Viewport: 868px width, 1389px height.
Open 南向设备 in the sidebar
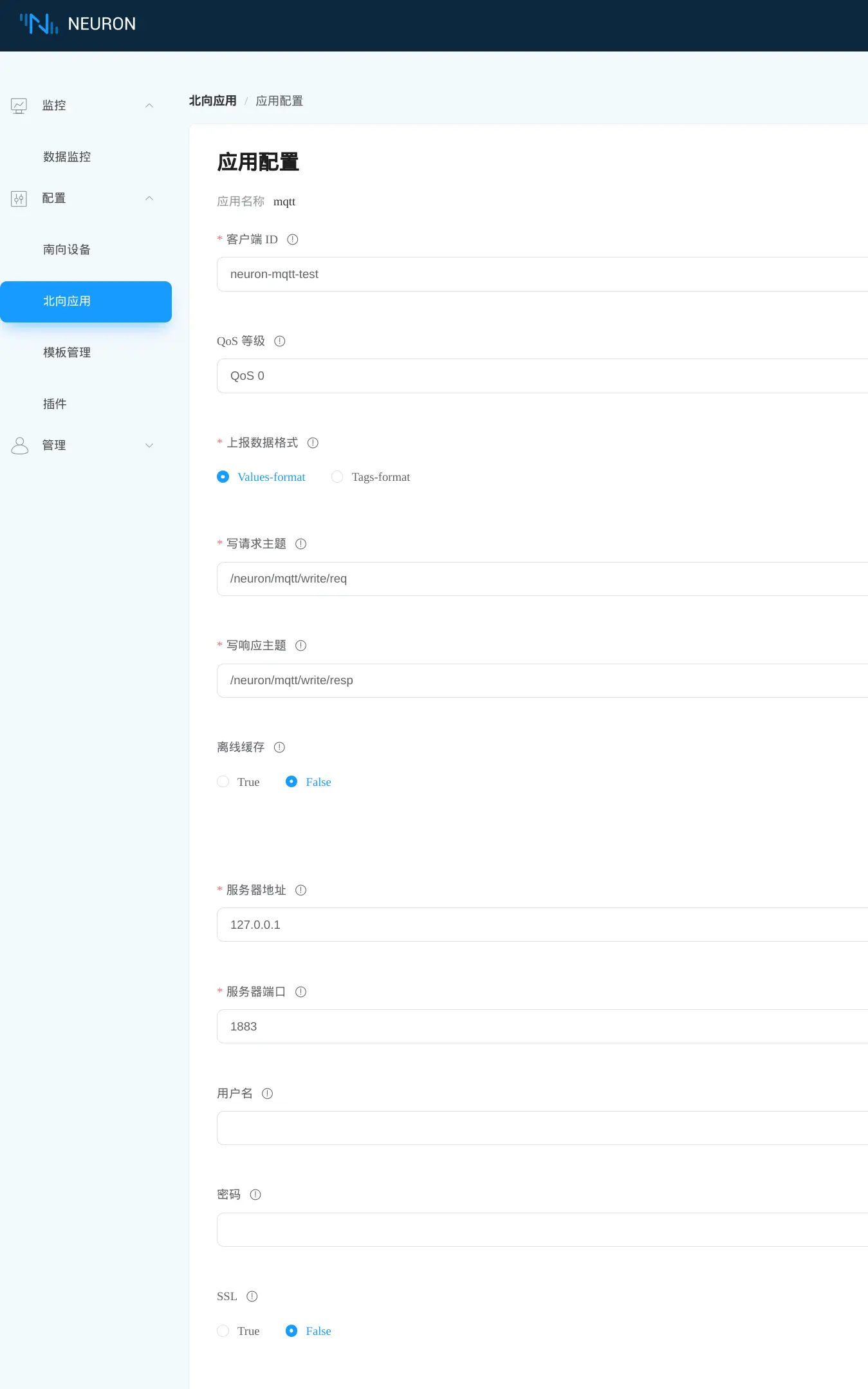pos(67,250)
